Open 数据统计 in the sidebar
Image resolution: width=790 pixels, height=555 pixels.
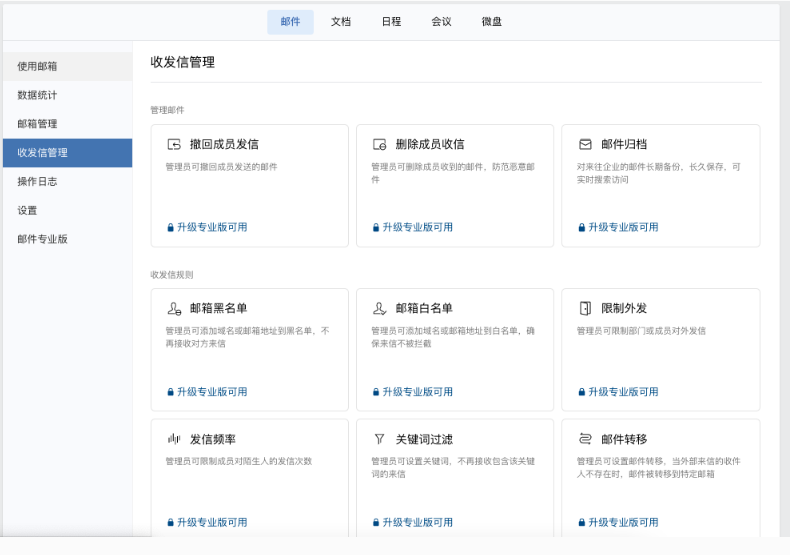point(37,95)
